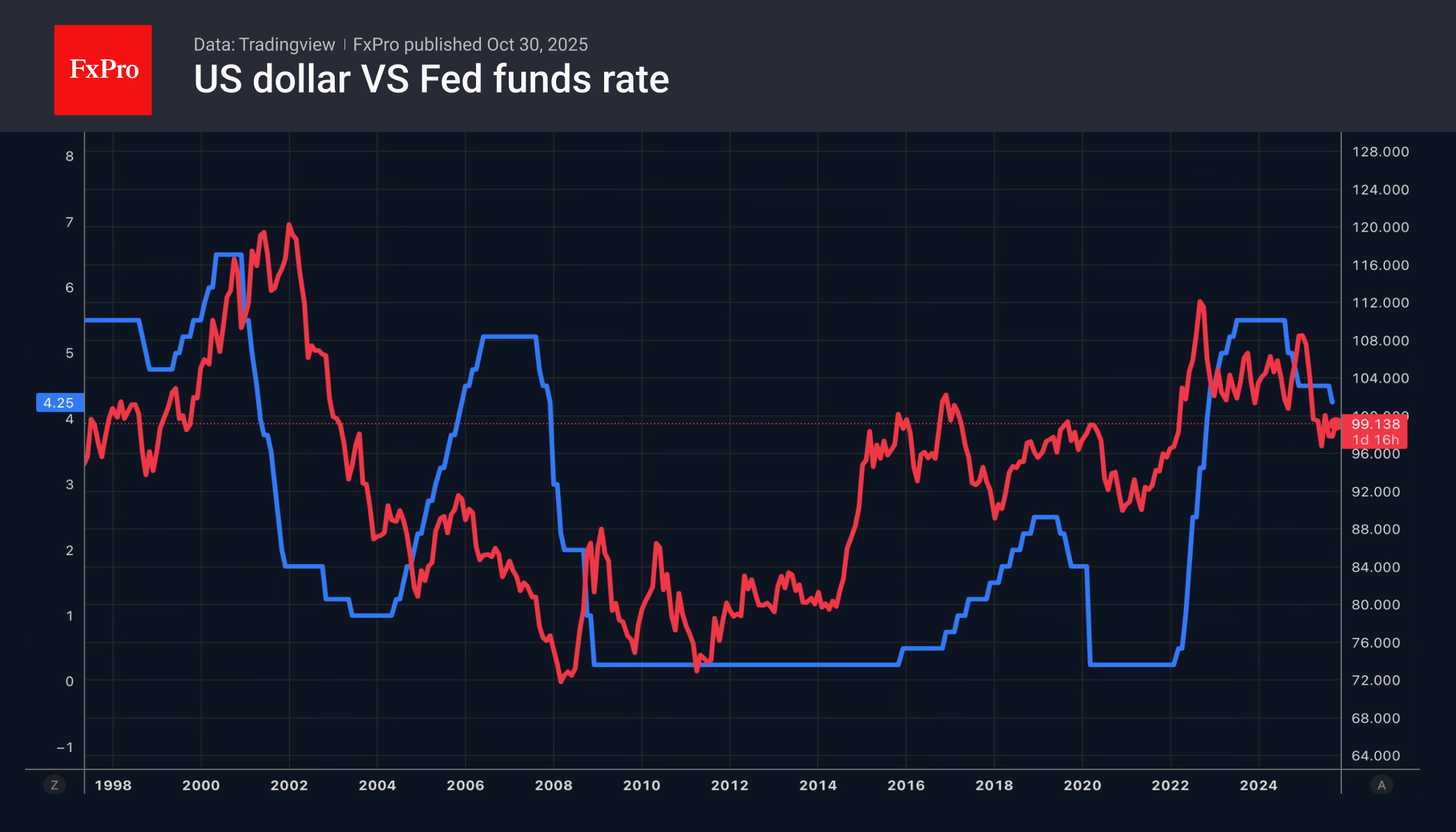Click the 2008 year label on time axis

(553, 785)
